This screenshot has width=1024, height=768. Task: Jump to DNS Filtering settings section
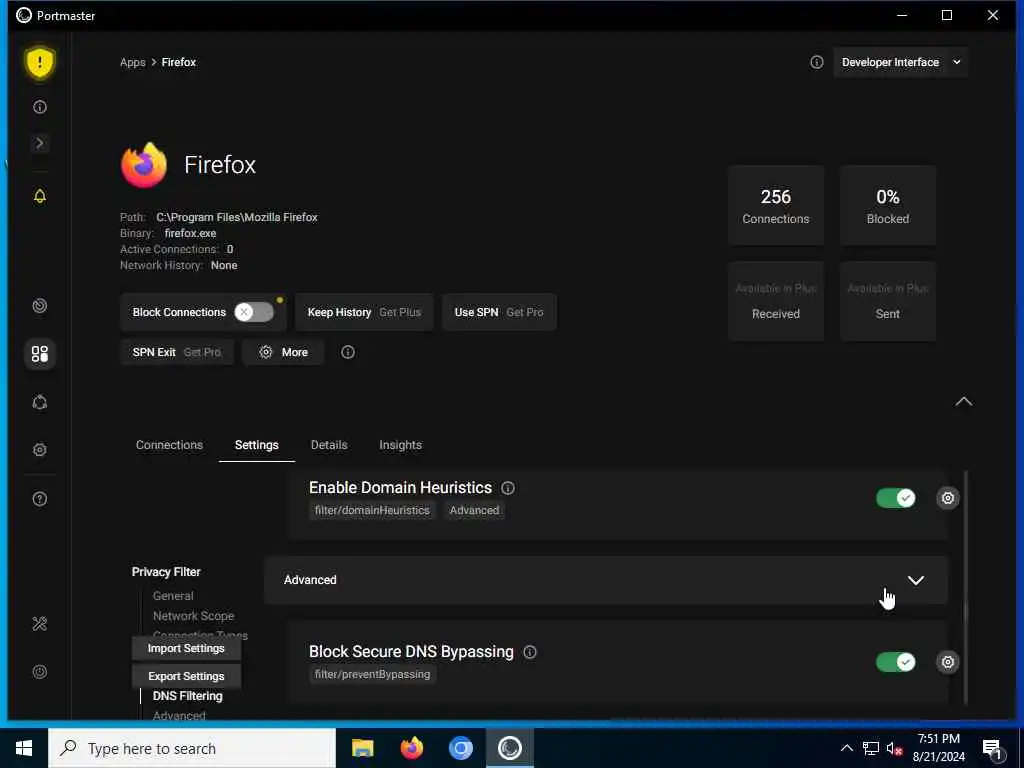pos(187,696)
